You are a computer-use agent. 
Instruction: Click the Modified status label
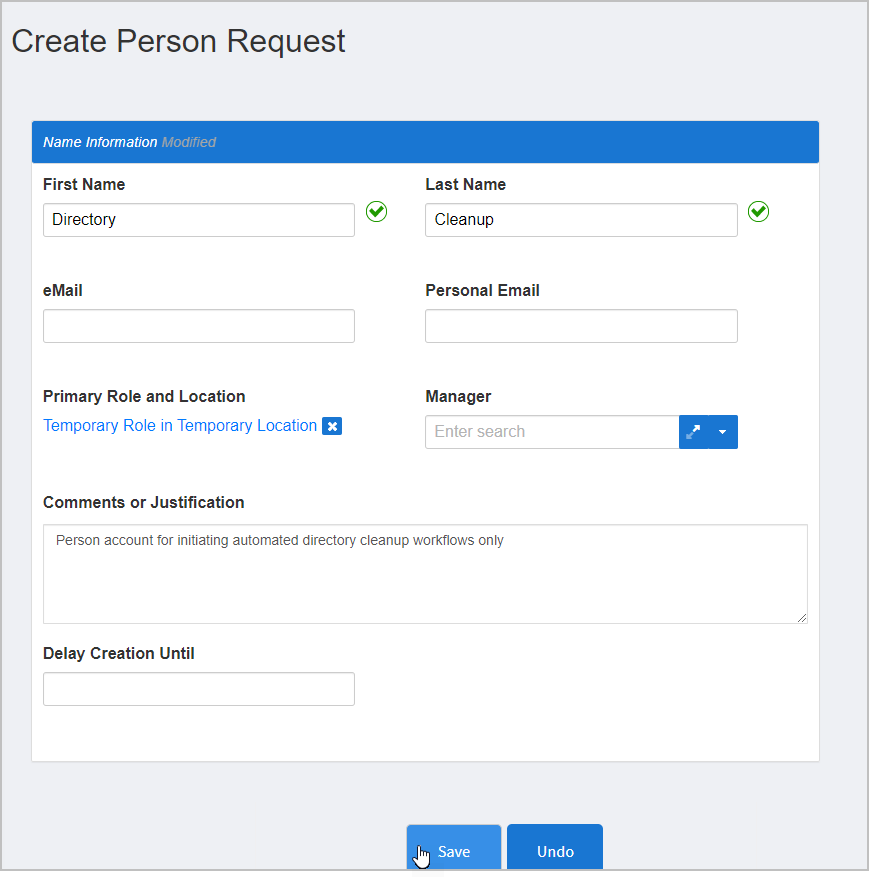[189, 142]
